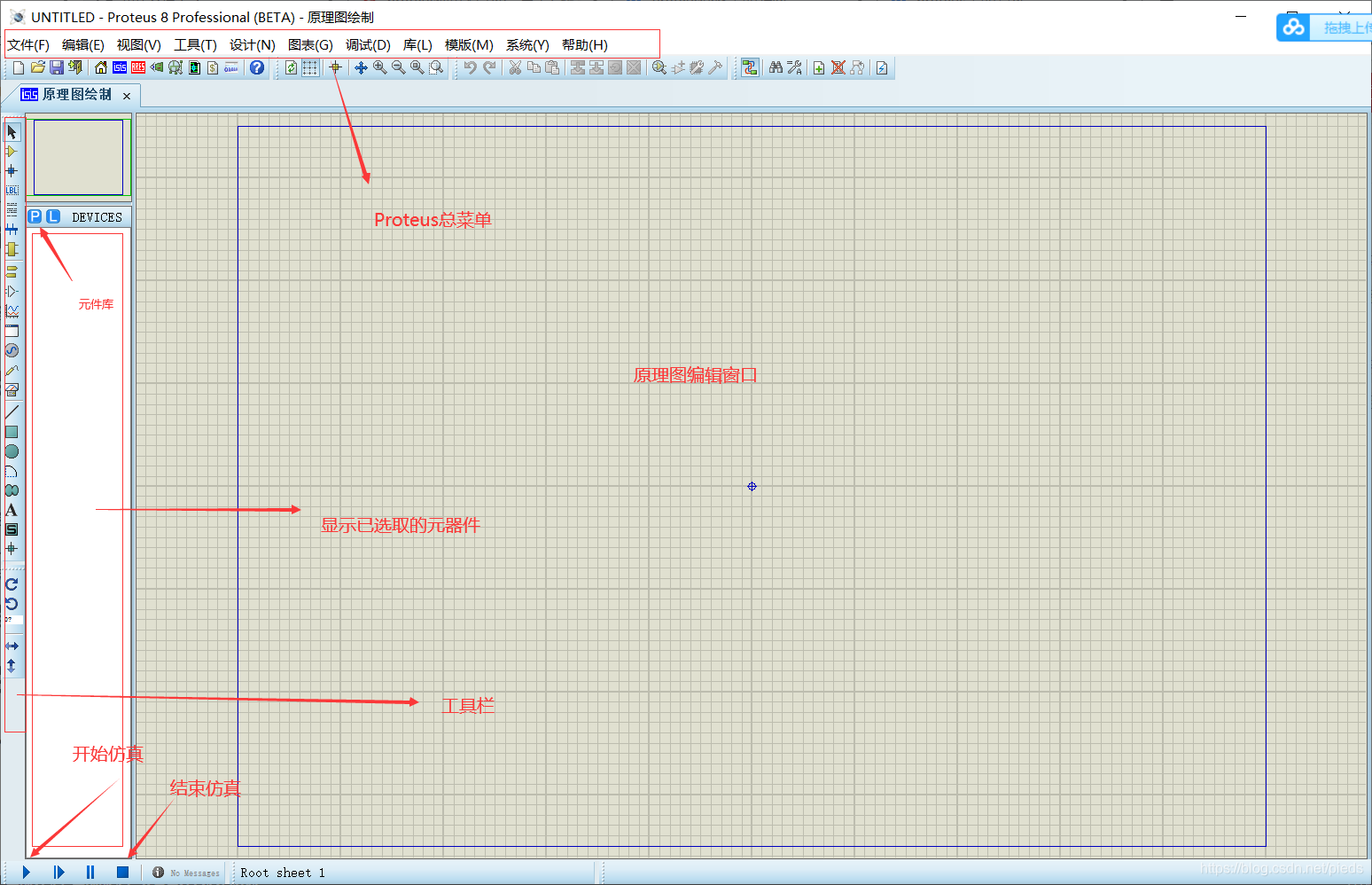Remove sheet with the red X icon
1372x885 pixels.
(838, 67)
